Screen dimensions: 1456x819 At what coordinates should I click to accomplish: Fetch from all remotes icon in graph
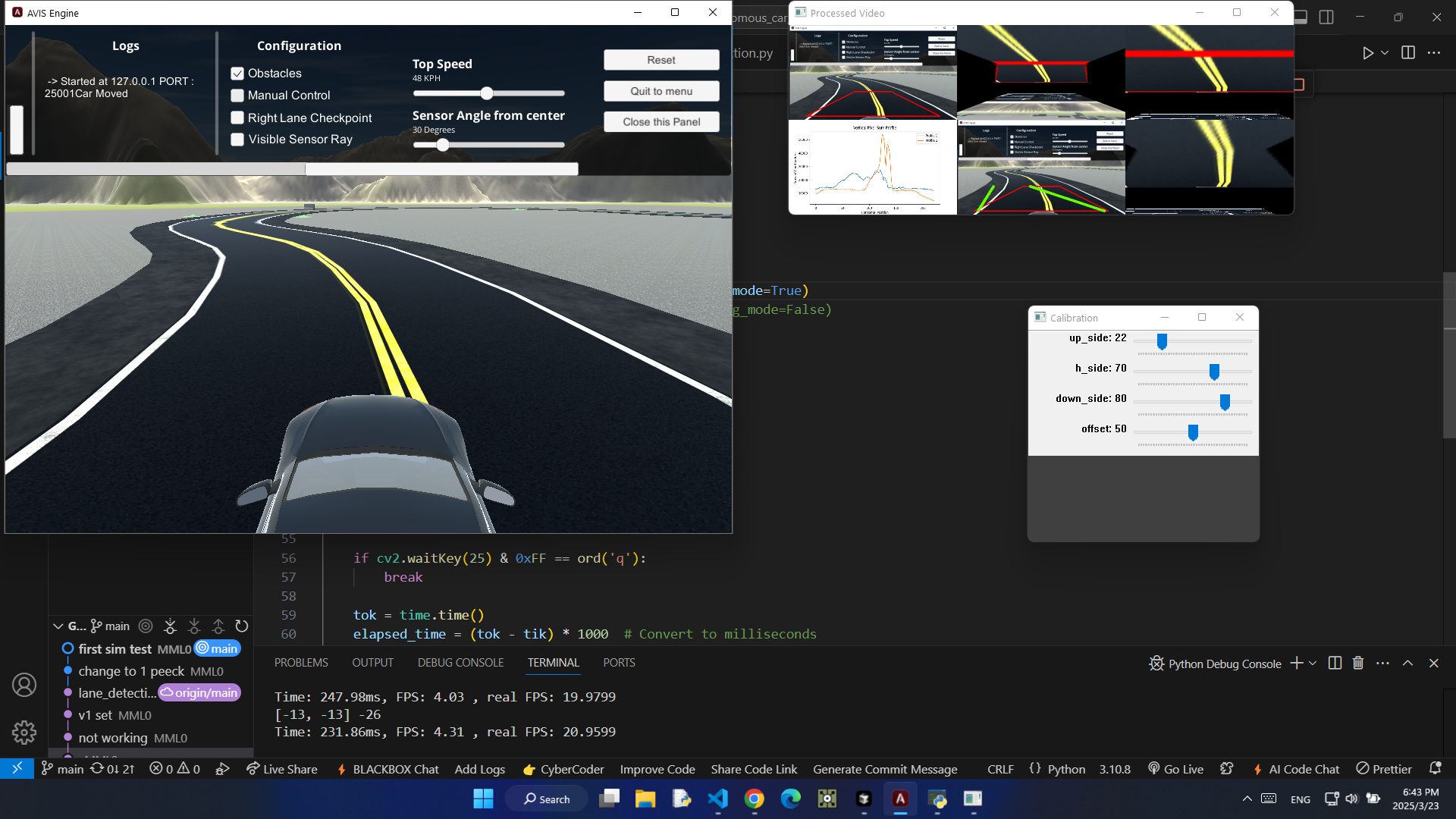170,626
